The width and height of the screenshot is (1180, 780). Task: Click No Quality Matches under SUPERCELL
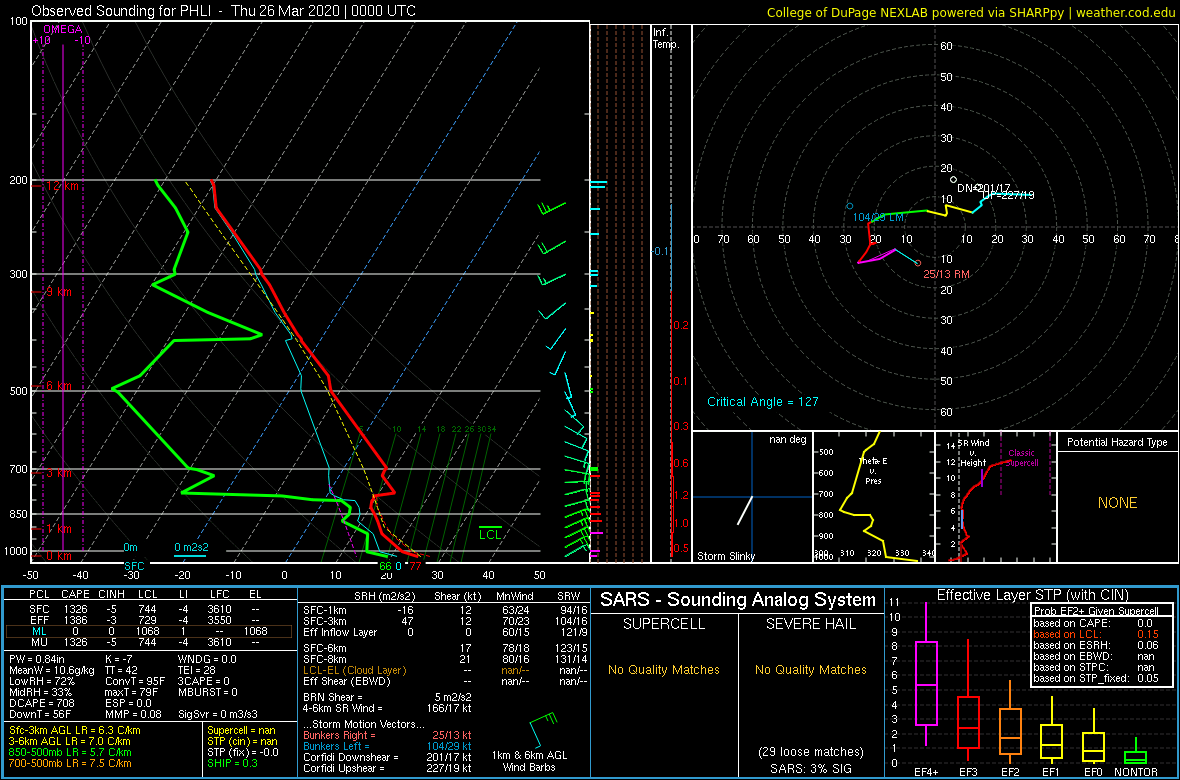click(664, 669)
